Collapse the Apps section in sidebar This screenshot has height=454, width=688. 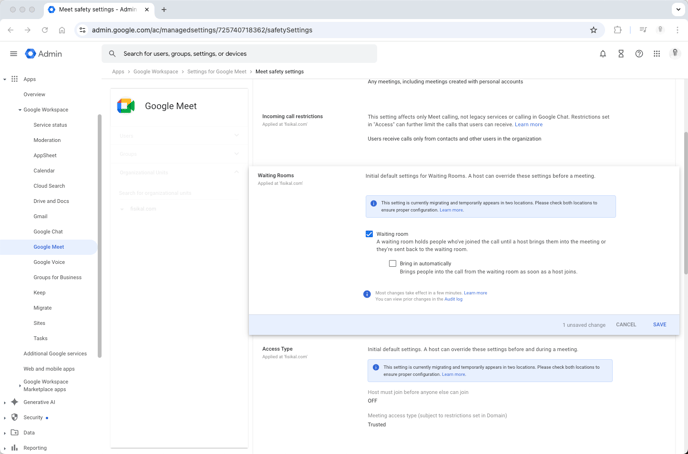pos(5,79)
